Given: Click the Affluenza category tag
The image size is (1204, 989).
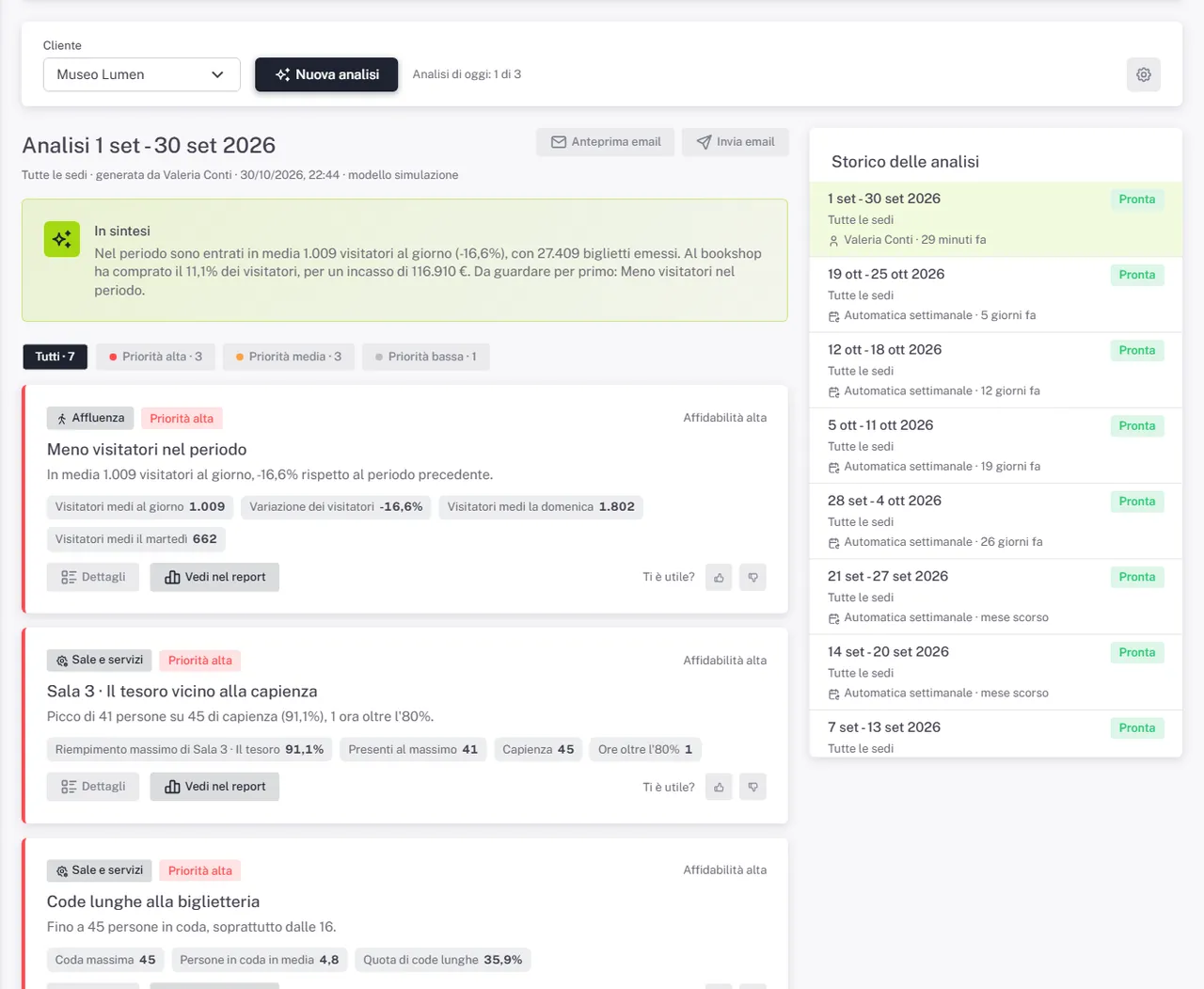Looking at the screenshot, I should [x=90, y=418].
